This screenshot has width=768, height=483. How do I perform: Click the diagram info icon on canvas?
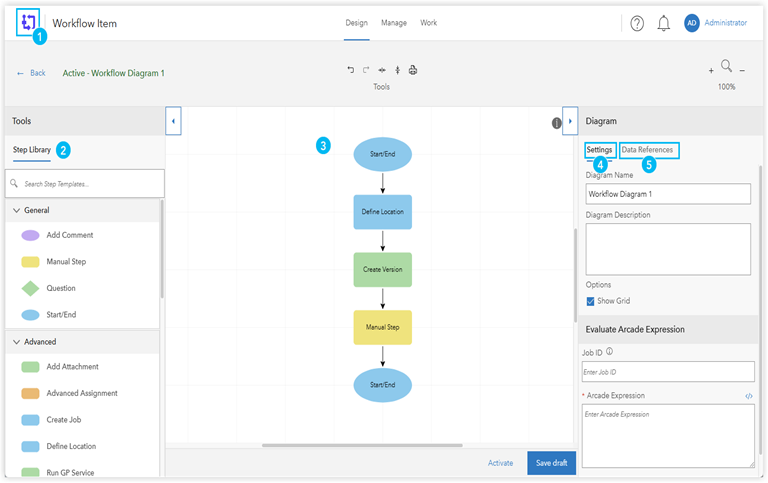pyautogui.click(x=556, y=123)
